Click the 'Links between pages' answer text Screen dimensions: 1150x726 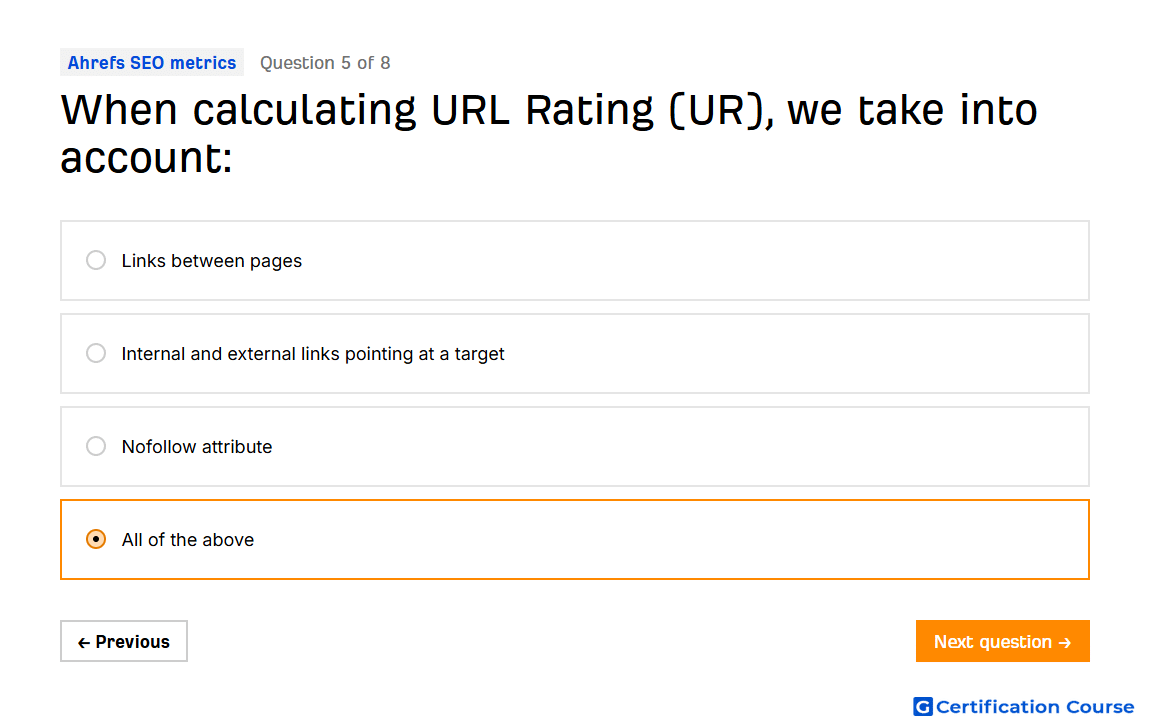click(x=212, y=261)
